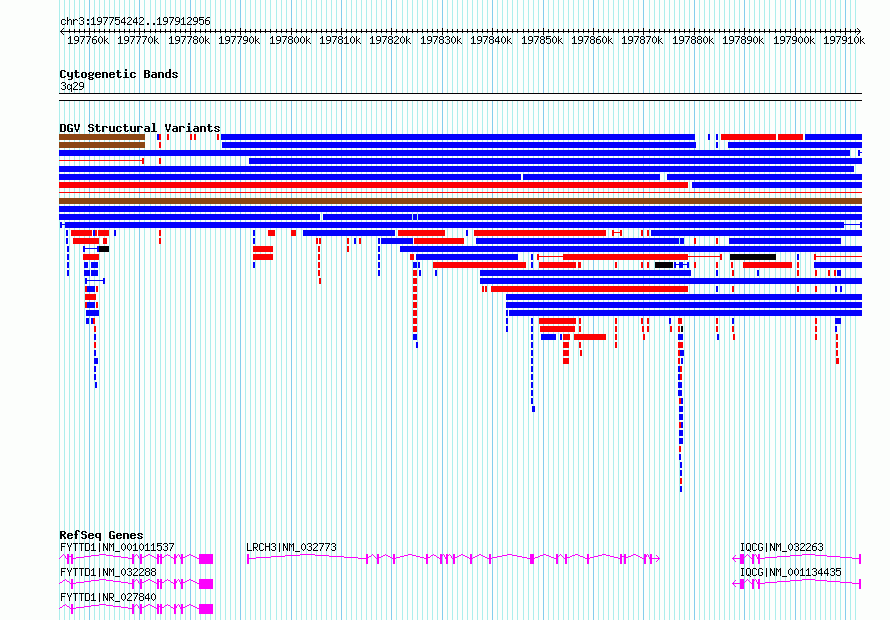Click the gene model under IQCG|NM_032263
The image size is (890, 620).
[797, 559]
